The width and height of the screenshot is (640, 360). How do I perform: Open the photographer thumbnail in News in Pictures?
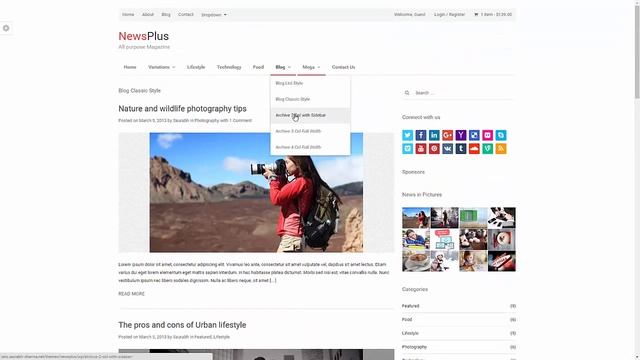coord(416,218)
